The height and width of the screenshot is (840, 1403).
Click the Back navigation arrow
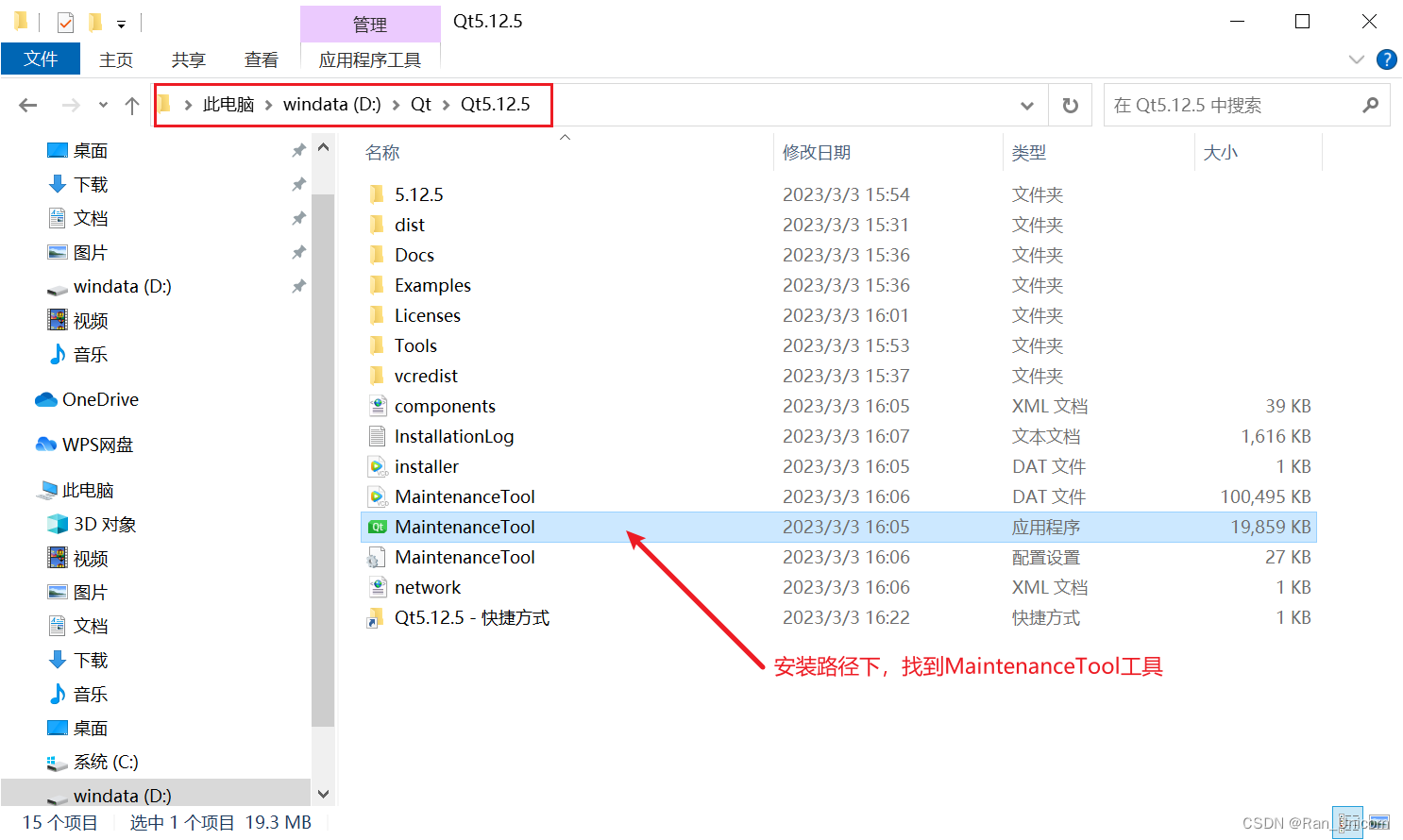click(x=28, y=106)
